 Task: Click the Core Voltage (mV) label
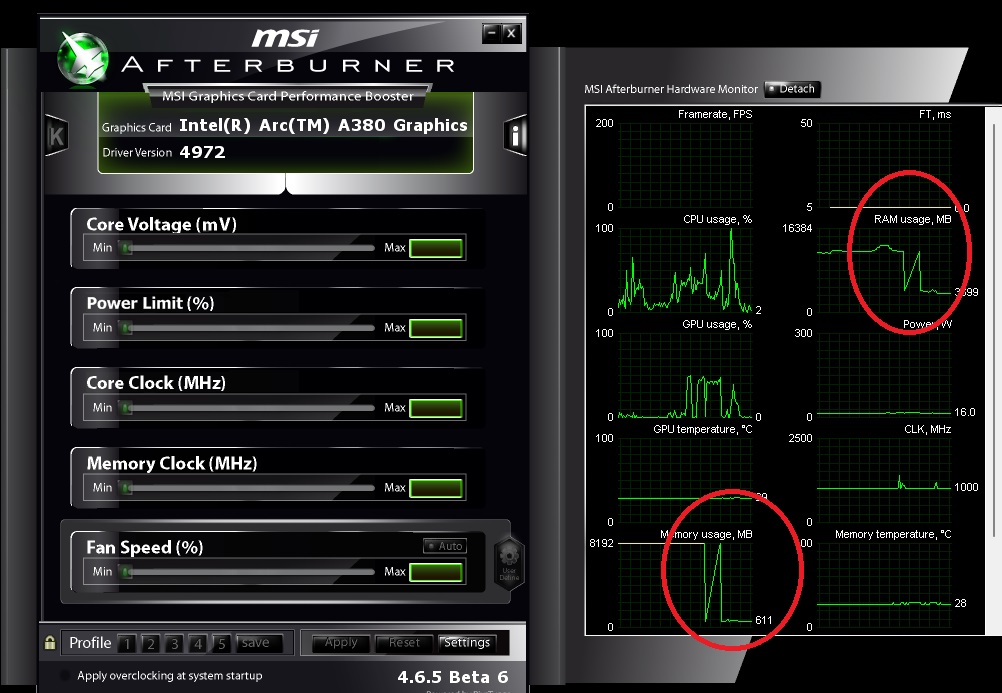click(x=162, y=224)
